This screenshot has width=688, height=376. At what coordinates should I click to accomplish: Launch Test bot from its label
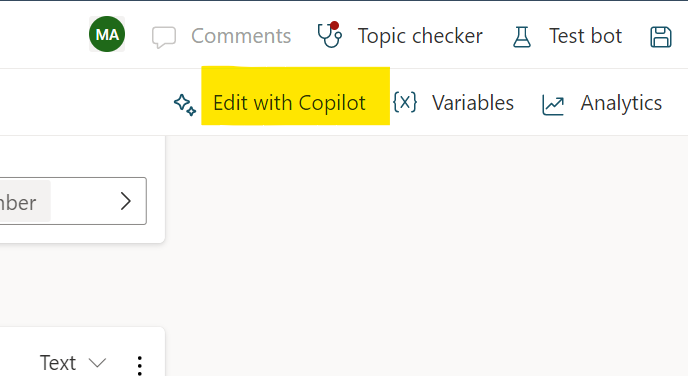[x=585, y=36]
